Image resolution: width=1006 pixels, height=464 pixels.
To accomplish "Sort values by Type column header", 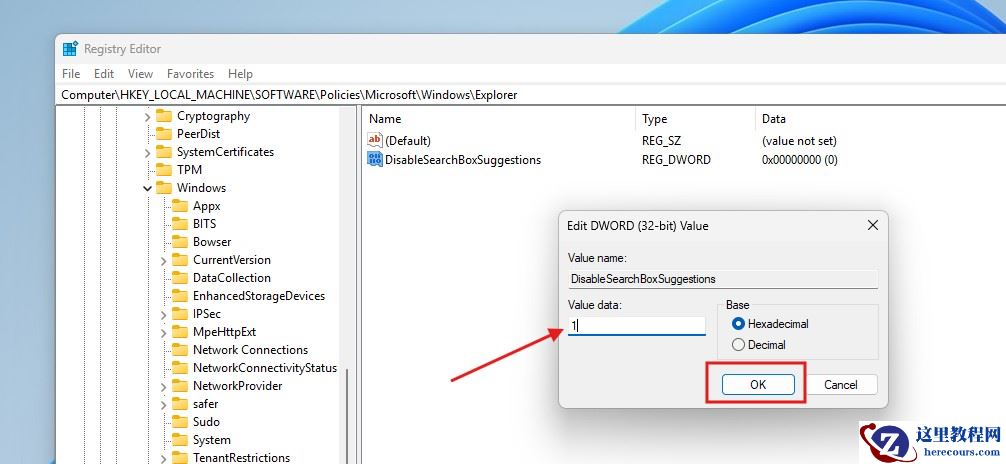I will (695, 119).
